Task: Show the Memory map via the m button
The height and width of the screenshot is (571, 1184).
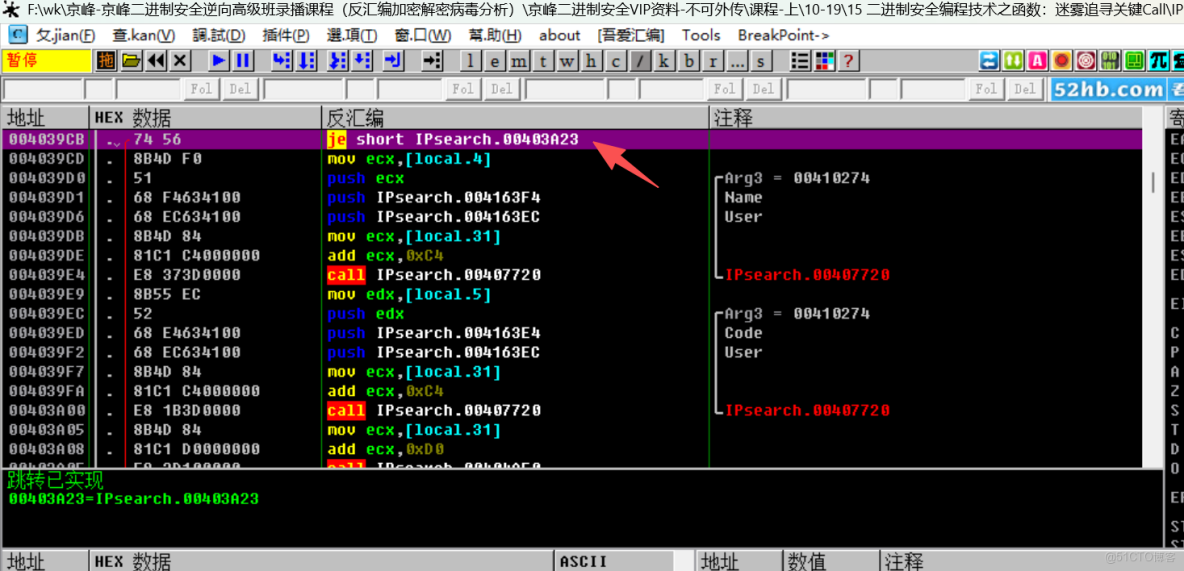Action: (519, 61)
